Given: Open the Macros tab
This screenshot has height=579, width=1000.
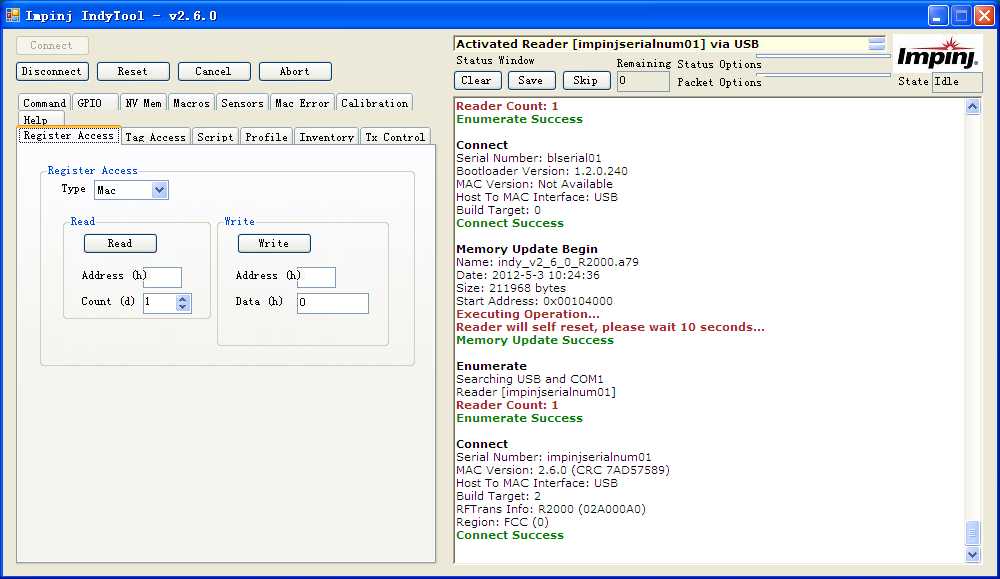Looking at the screenshot, I should coord(191,103).
